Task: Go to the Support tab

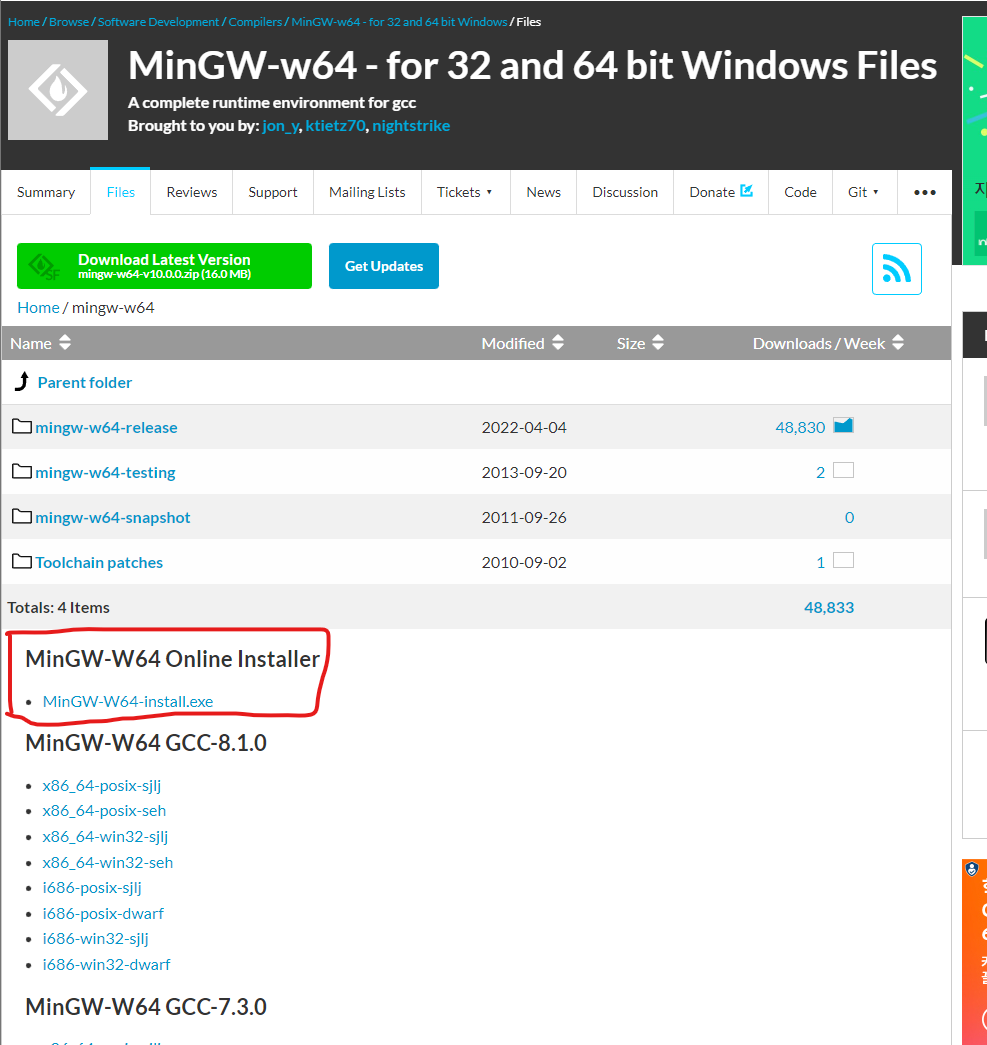Action: coord(273,192)
